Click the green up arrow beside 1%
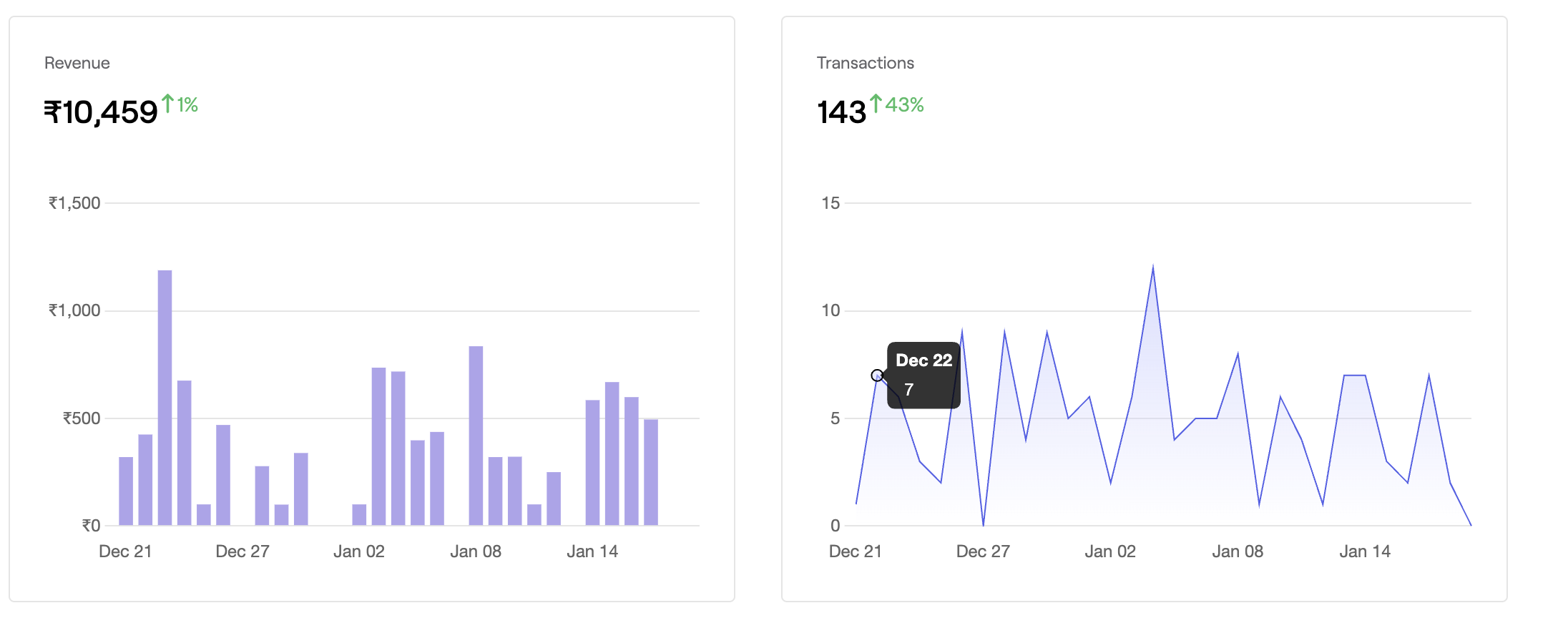 (167, 104)
